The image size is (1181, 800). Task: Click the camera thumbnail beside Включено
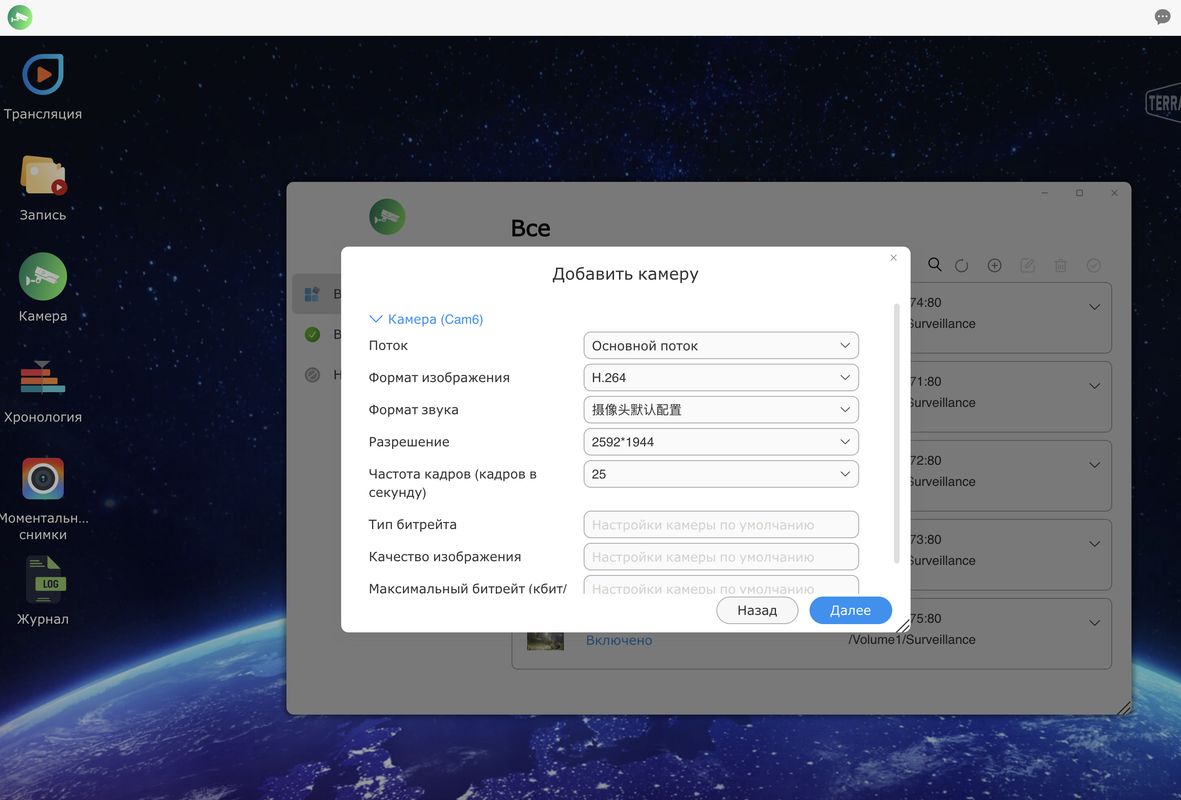(545, 640)
